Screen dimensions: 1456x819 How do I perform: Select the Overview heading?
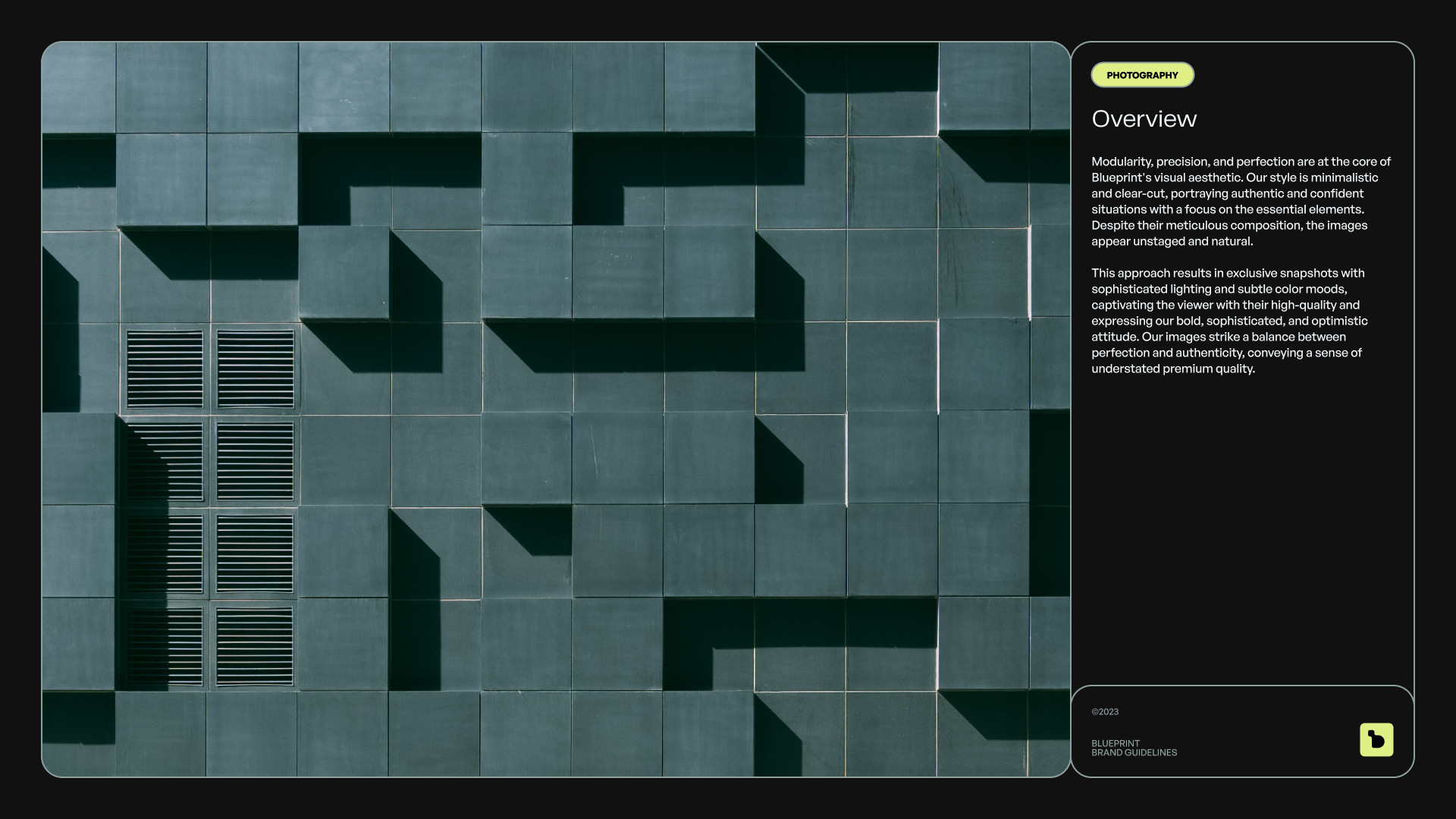(x=1144, y=119)
